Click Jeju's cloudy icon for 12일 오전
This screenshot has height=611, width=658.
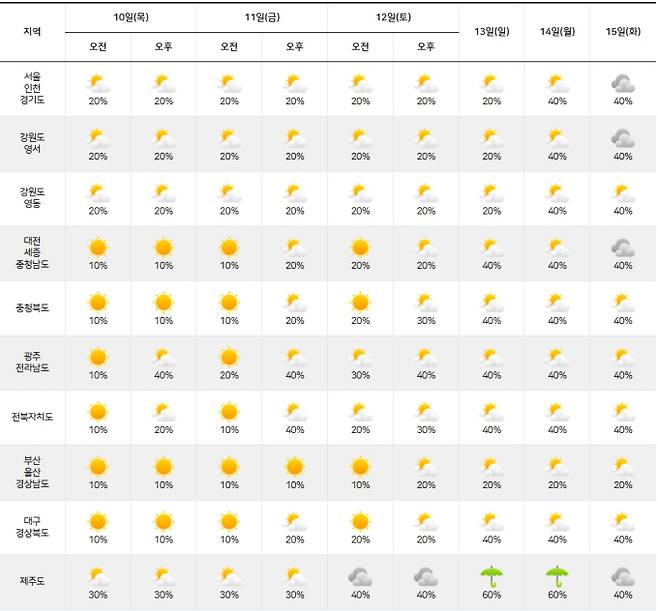[360, 577]
